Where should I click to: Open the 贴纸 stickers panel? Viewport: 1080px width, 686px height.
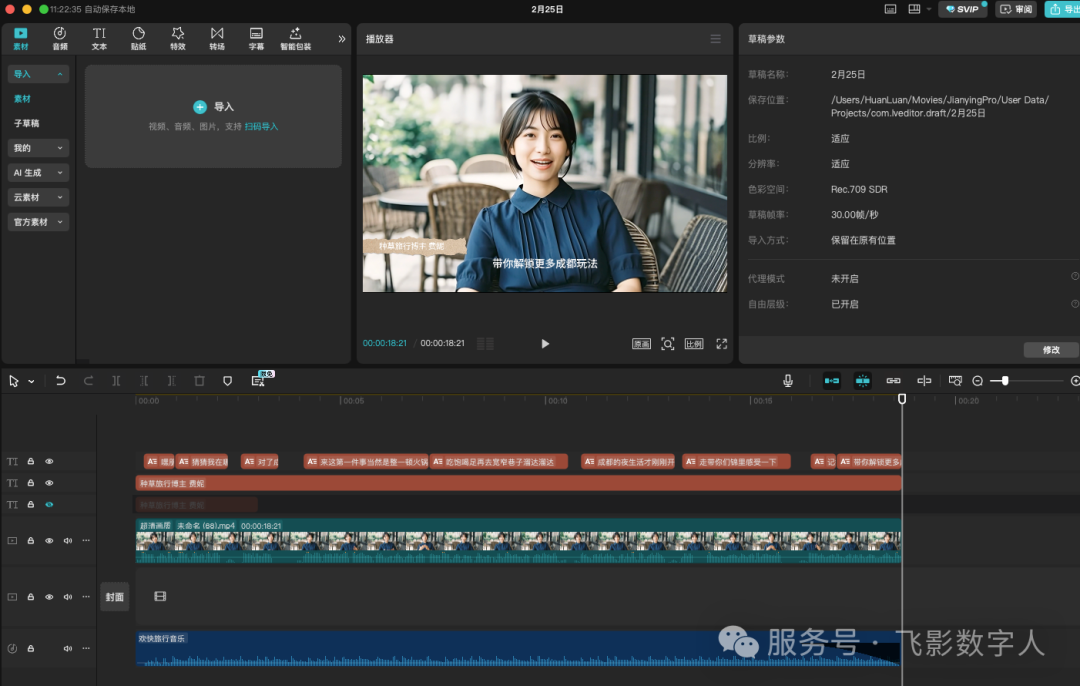coord(138,39)
